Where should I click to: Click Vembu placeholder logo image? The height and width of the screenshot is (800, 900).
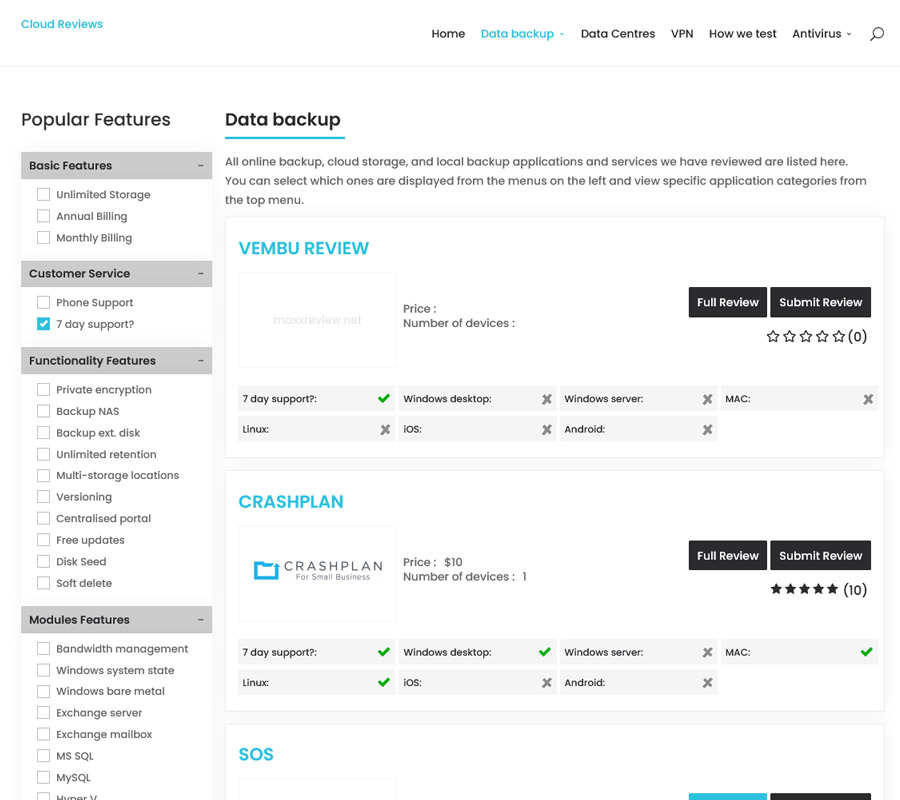coord(317,320)
